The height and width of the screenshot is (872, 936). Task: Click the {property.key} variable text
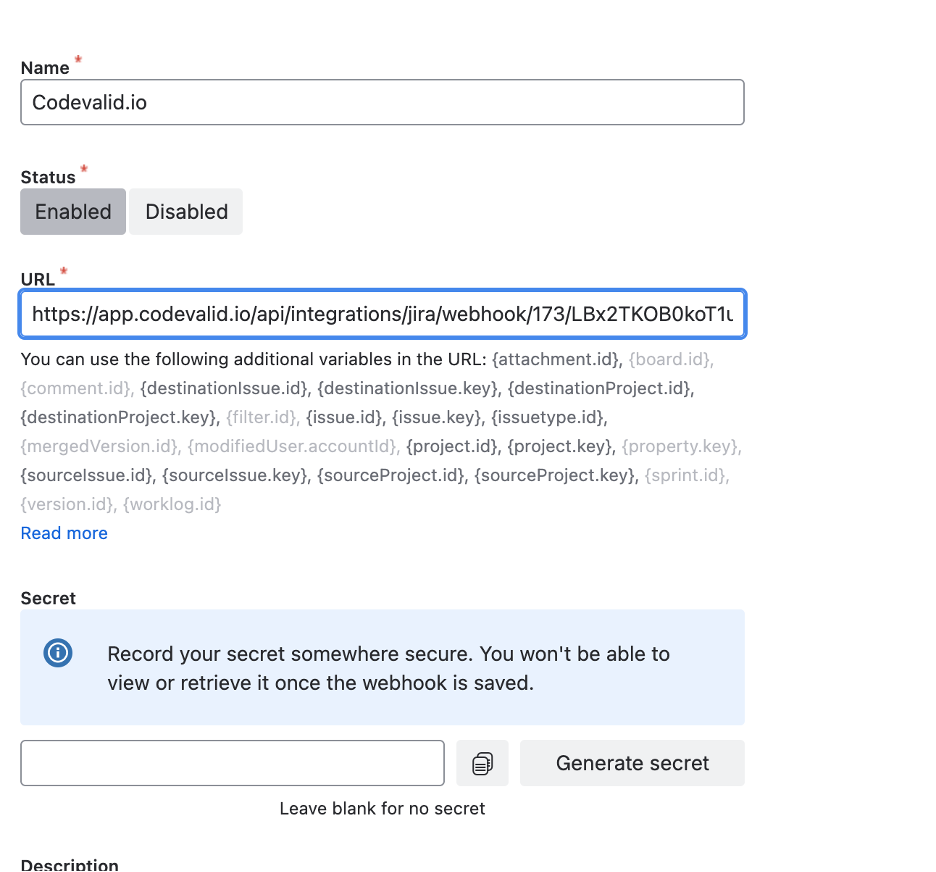click(679, 446)
